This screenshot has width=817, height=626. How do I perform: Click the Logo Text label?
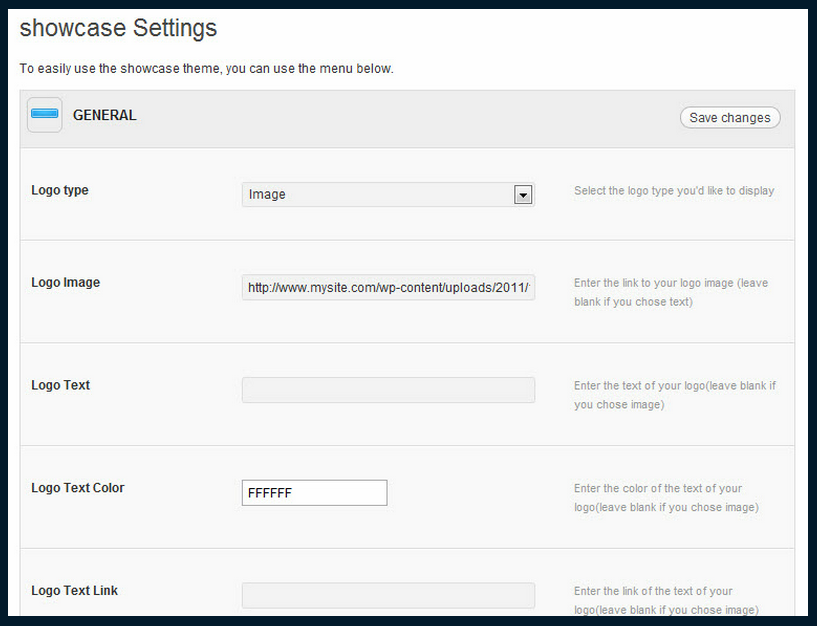pos(60,385)
